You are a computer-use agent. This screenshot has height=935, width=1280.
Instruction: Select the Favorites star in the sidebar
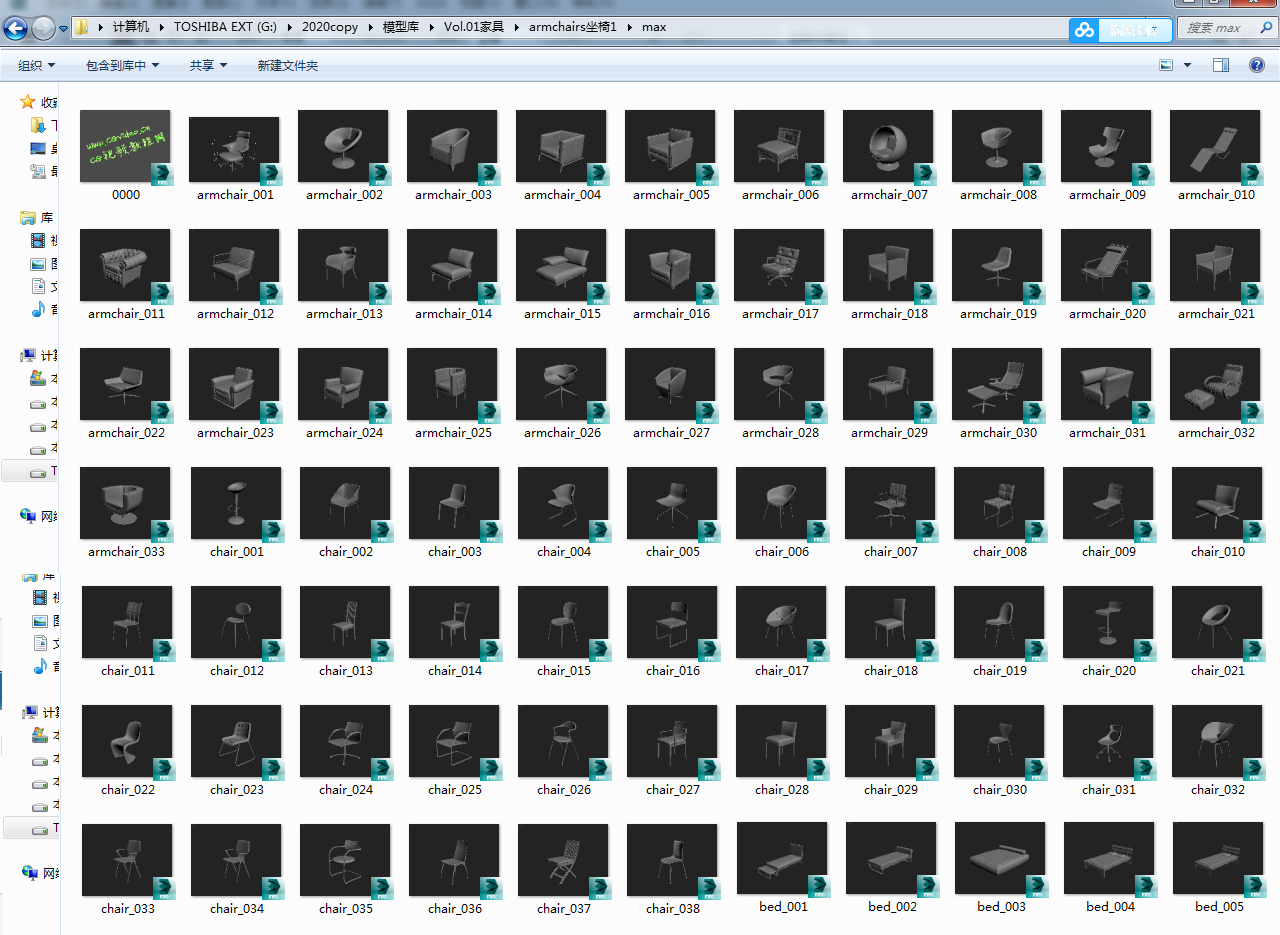tap(27, 102)
